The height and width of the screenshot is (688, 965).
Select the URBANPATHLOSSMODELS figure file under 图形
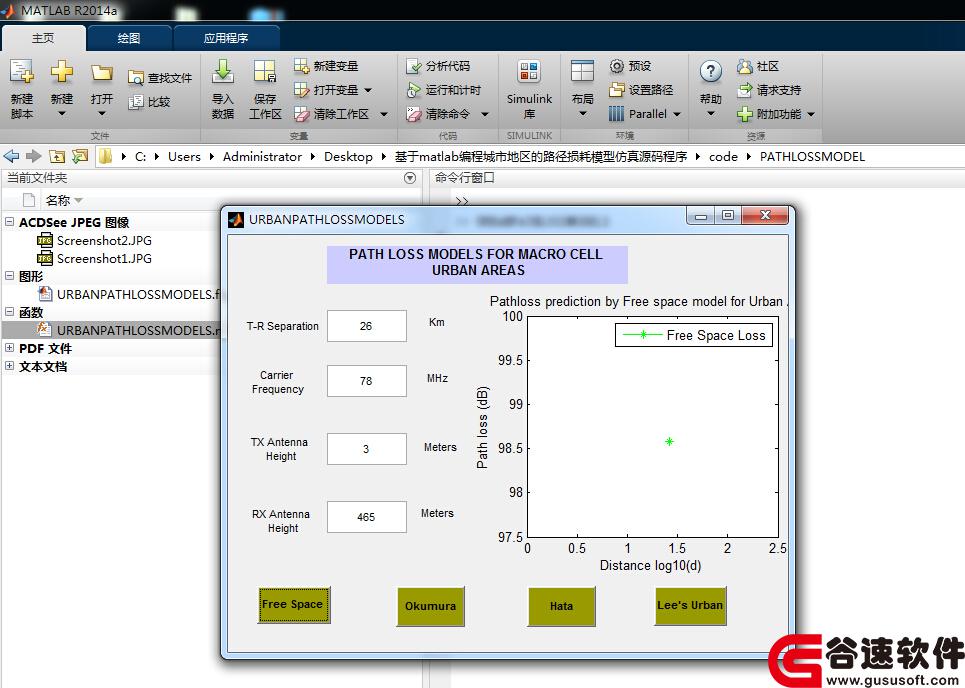point(138,294)
